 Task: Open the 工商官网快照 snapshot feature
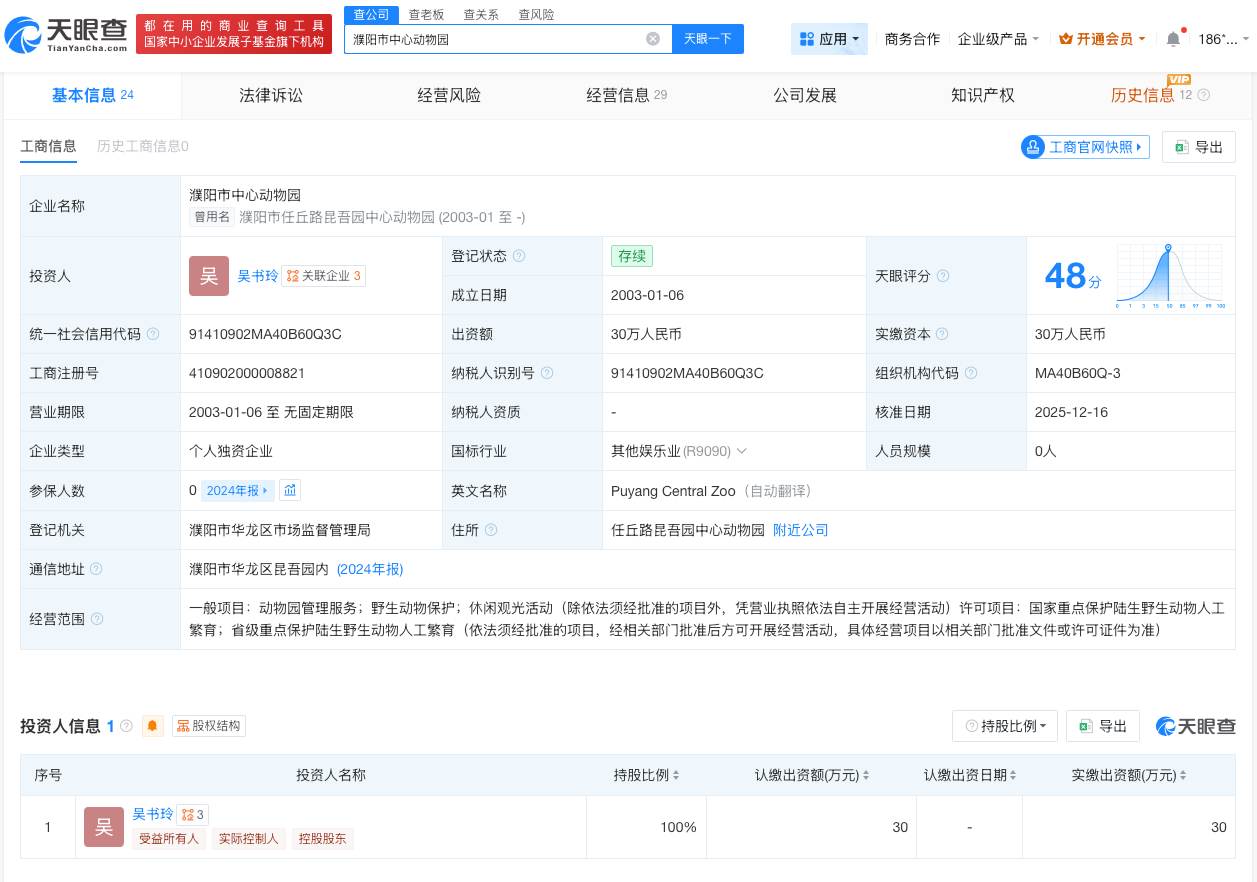click(1085, 147)
